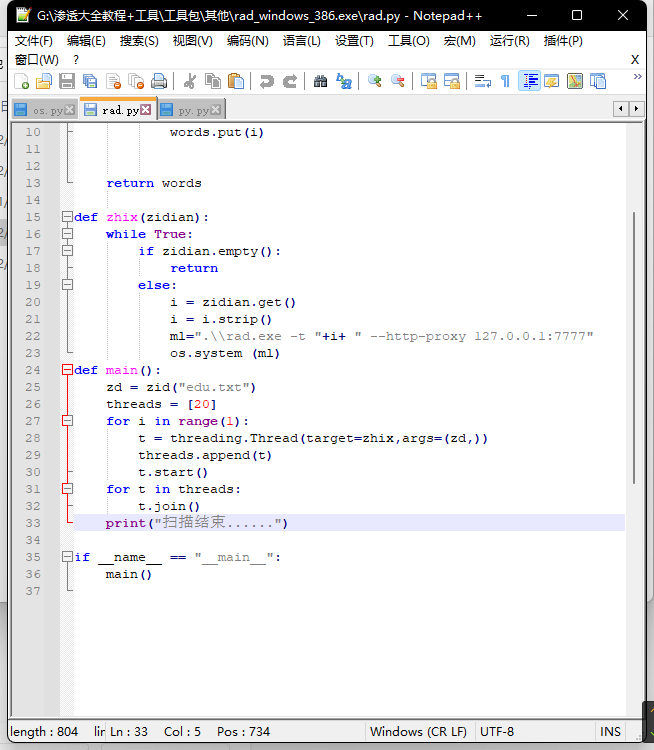
Task: Open Function List panel icon
Action: (598, 81)
